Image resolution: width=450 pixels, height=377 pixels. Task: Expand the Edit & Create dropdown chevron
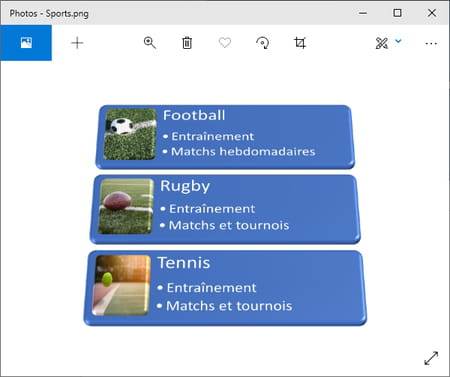(398, 41)
